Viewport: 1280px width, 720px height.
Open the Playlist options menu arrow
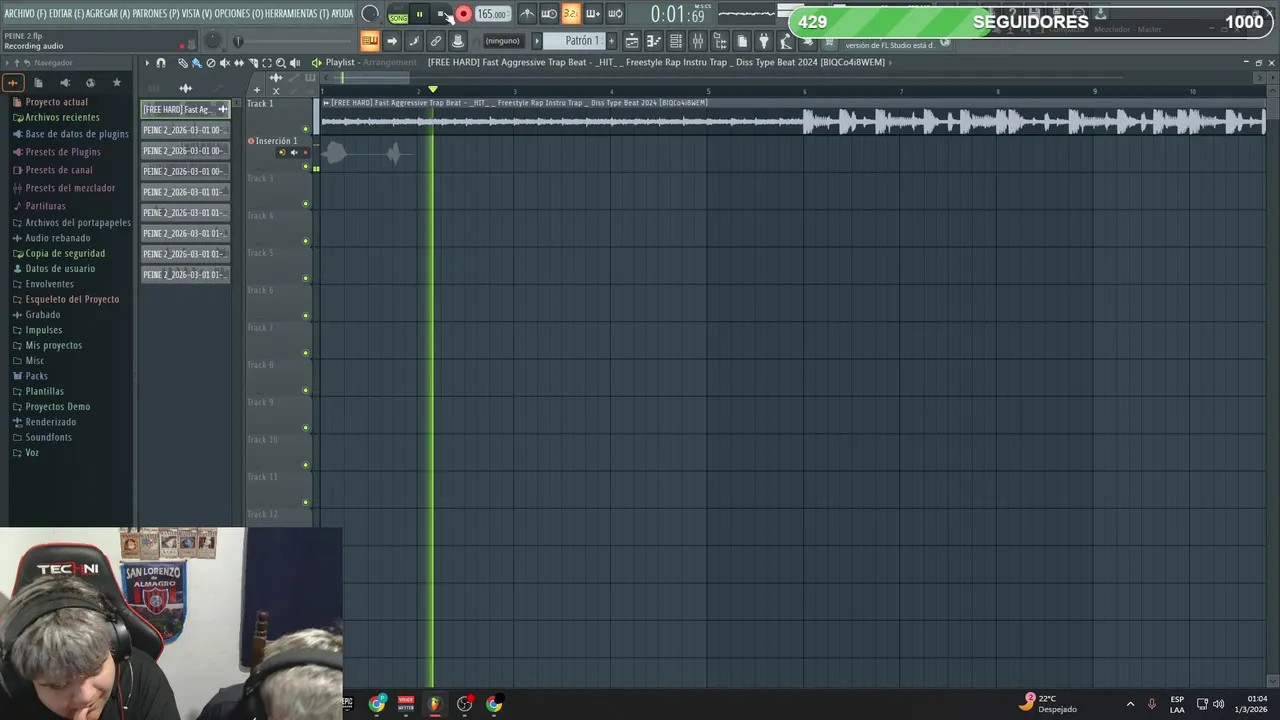(x=147, y=63)
